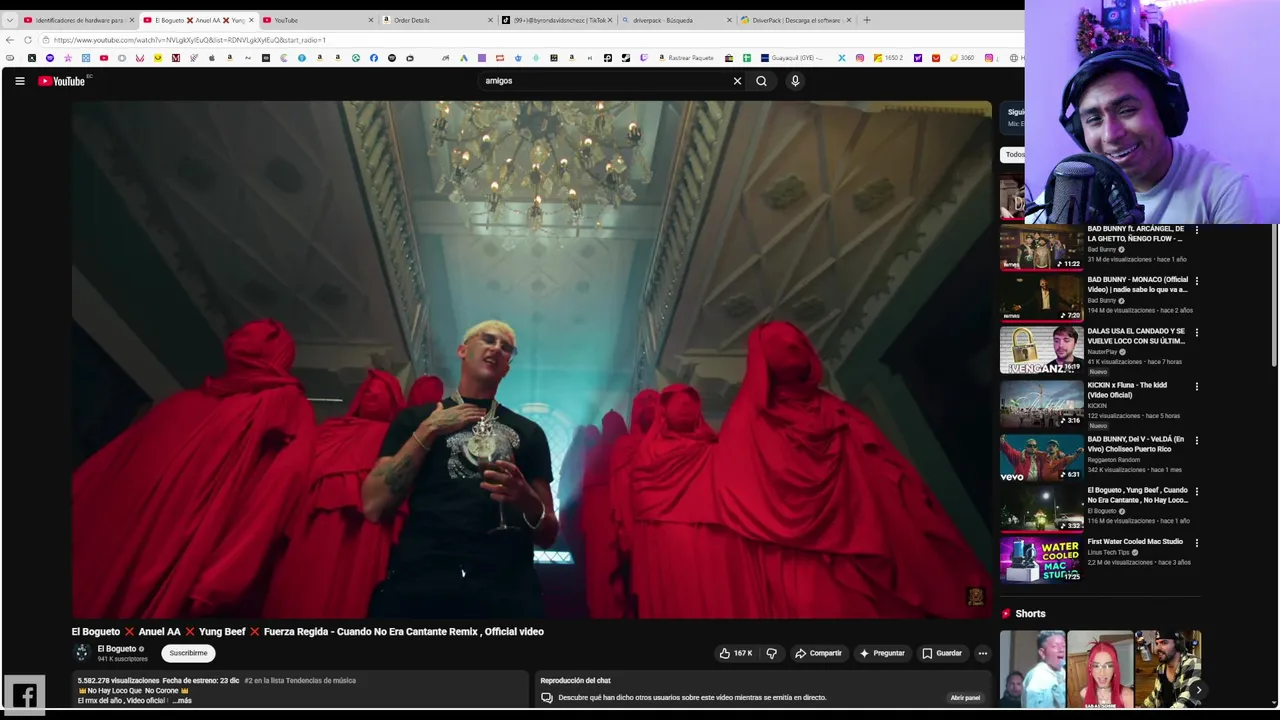The height and width of the screenshot is (720, 1280).
Task: Click the channel watermark in video corner
Action: 976,597
